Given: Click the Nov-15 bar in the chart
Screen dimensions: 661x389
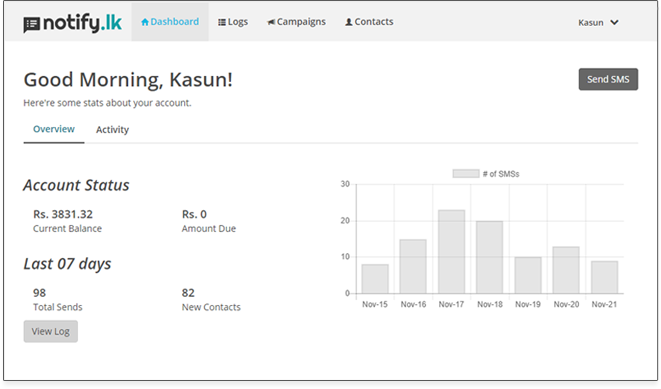Looking at the screenshot, I should (375, 279).
